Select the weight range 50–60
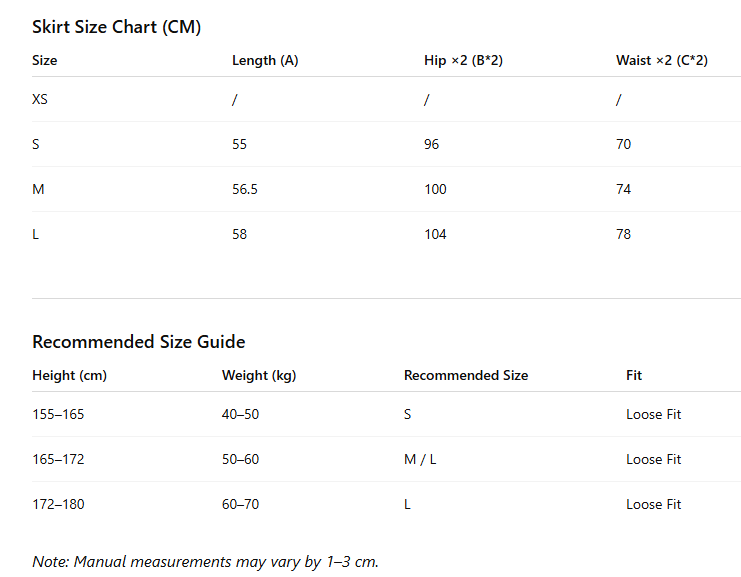Viewport: 741px width, 577px height. pos(241,459)
